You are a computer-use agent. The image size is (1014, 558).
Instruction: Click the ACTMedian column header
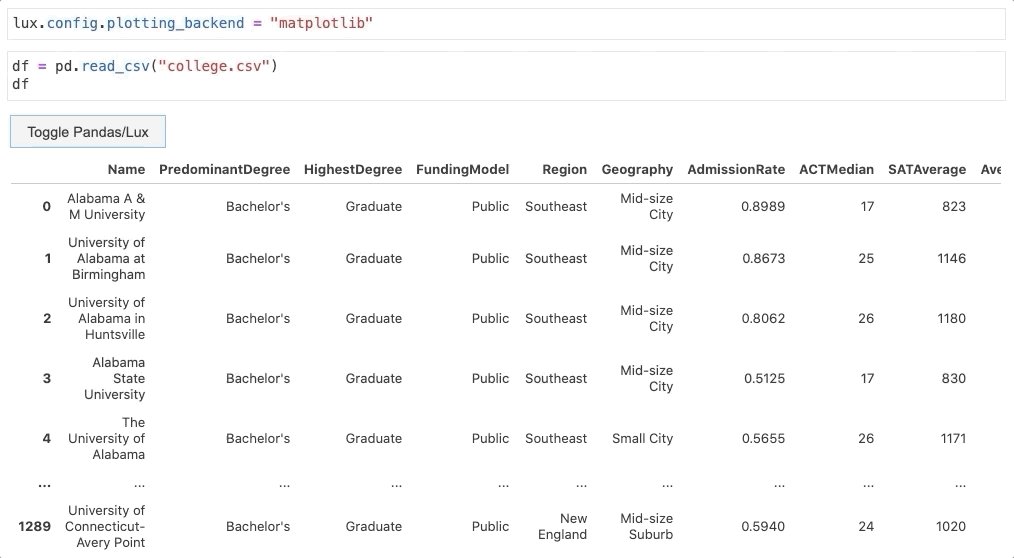click(836, 169)
